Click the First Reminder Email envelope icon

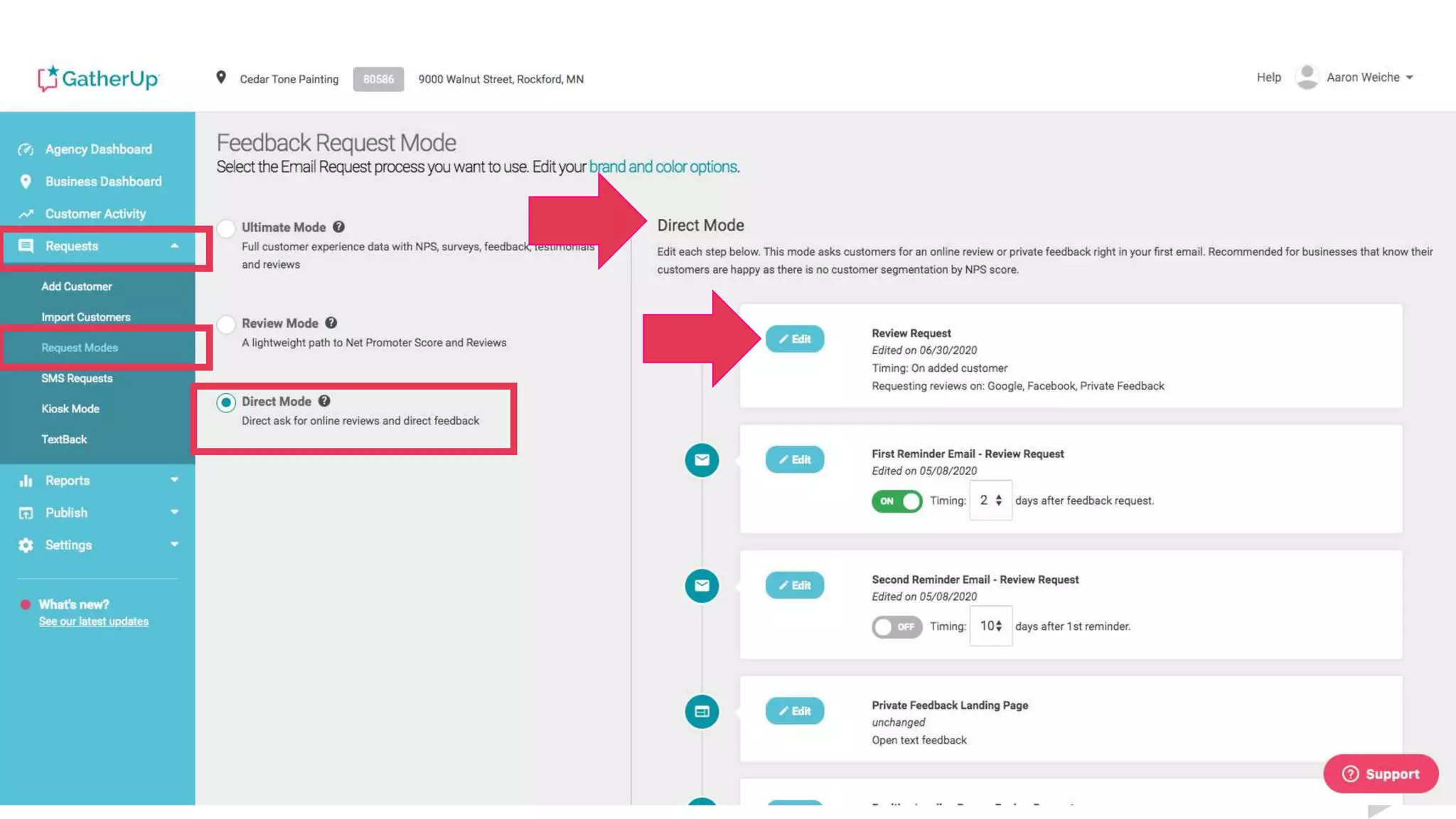(702, 460)
